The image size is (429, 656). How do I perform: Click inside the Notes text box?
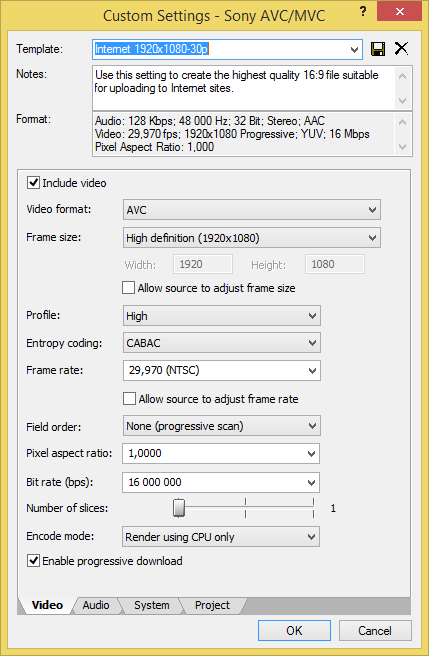click(243, 87)
